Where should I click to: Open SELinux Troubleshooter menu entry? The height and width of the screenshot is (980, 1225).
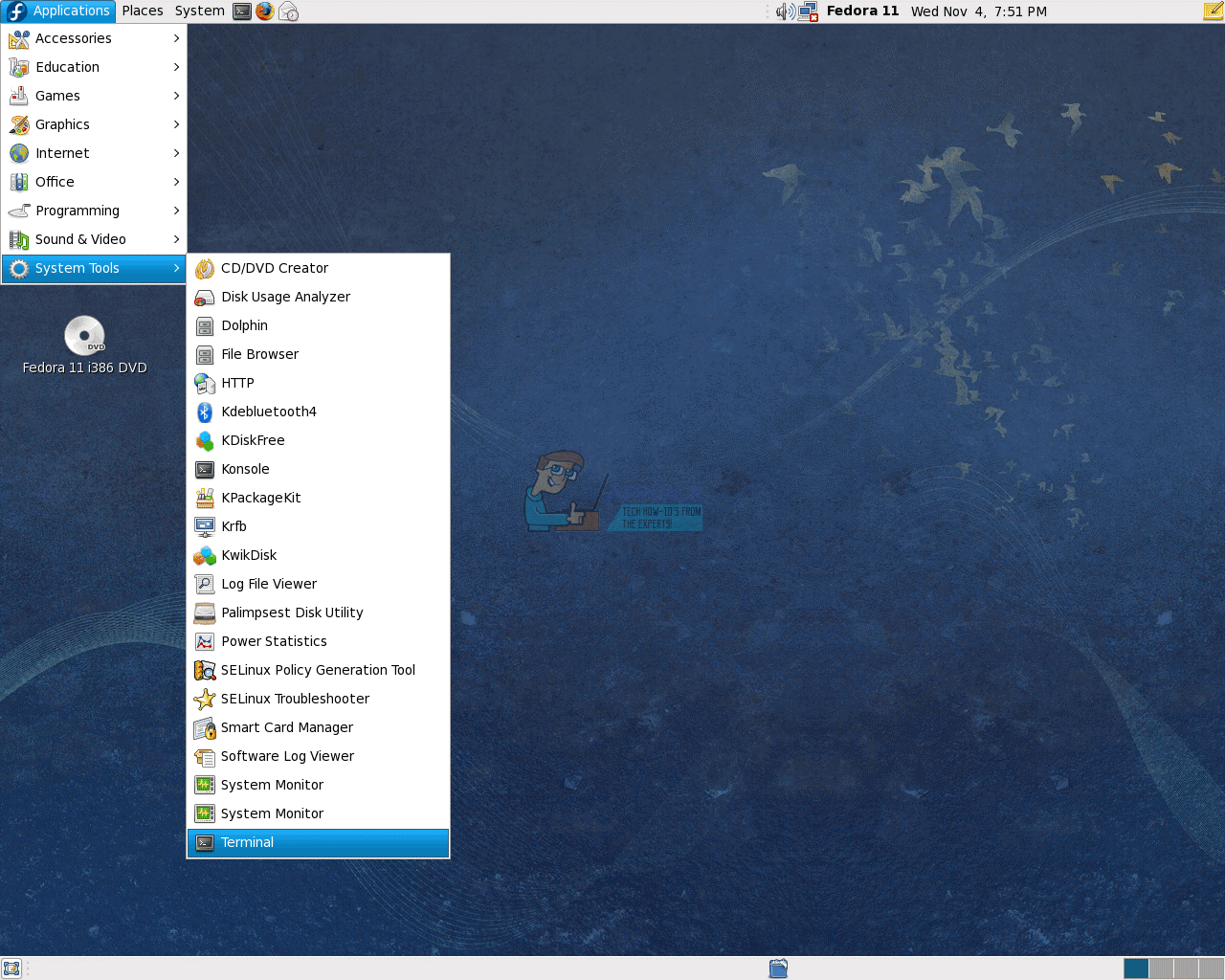point(295,699)
